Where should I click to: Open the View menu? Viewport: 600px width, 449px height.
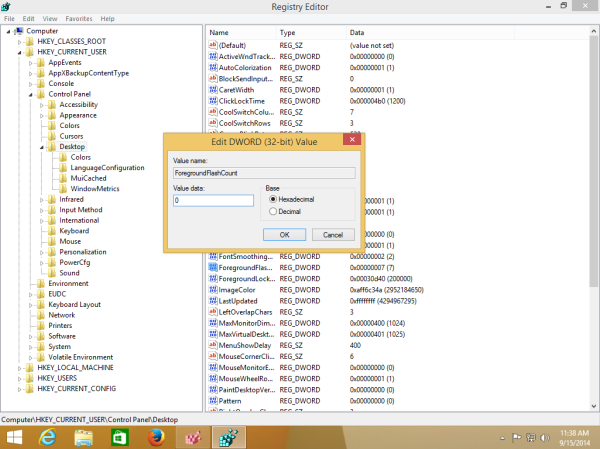pyautogui.click(x=50, y=19)
